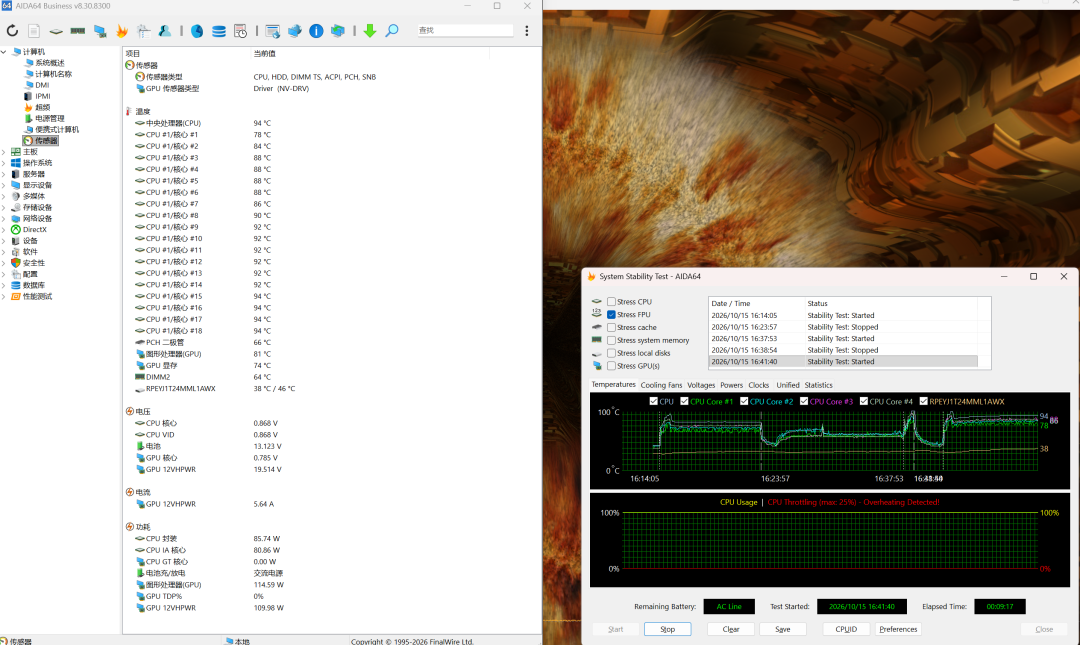Switch to the Cooling Fans tab
Screen dimensions: 1080x645
(x=661, y=385)
